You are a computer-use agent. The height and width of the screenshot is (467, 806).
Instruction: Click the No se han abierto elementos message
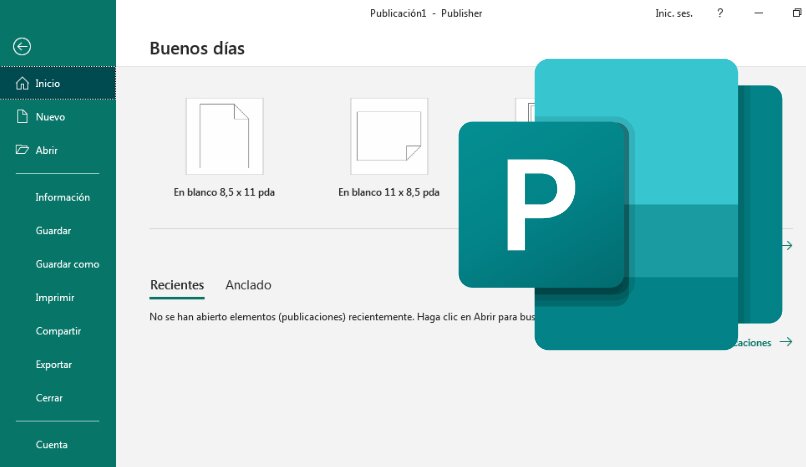tap(342, 317)
